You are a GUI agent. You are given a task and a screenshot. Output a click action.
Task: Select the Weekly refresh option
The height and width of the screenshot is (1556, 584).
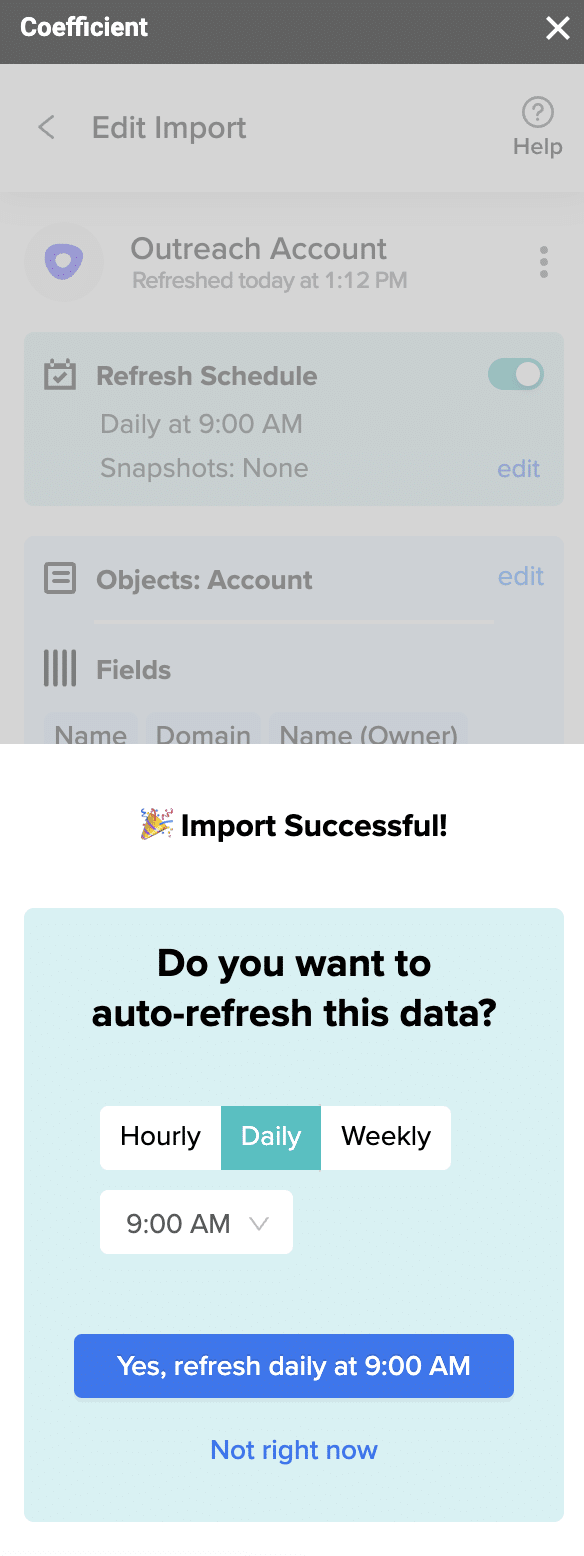pos(386,1137)
